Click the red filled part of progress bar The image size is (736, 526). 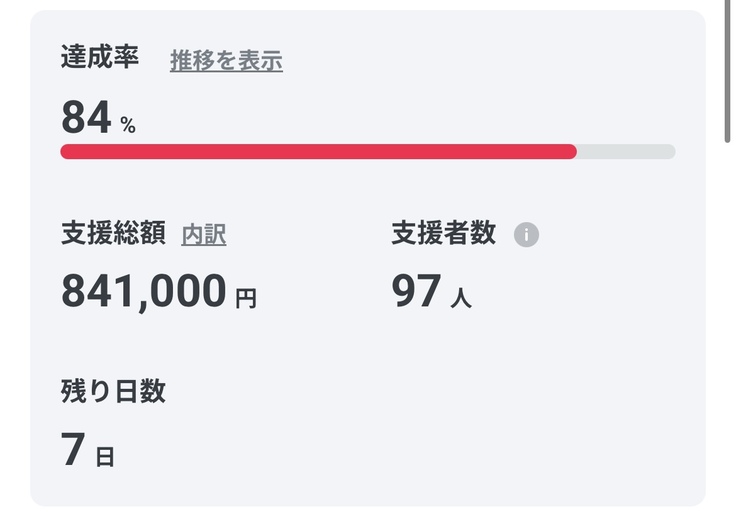point(318,152)
